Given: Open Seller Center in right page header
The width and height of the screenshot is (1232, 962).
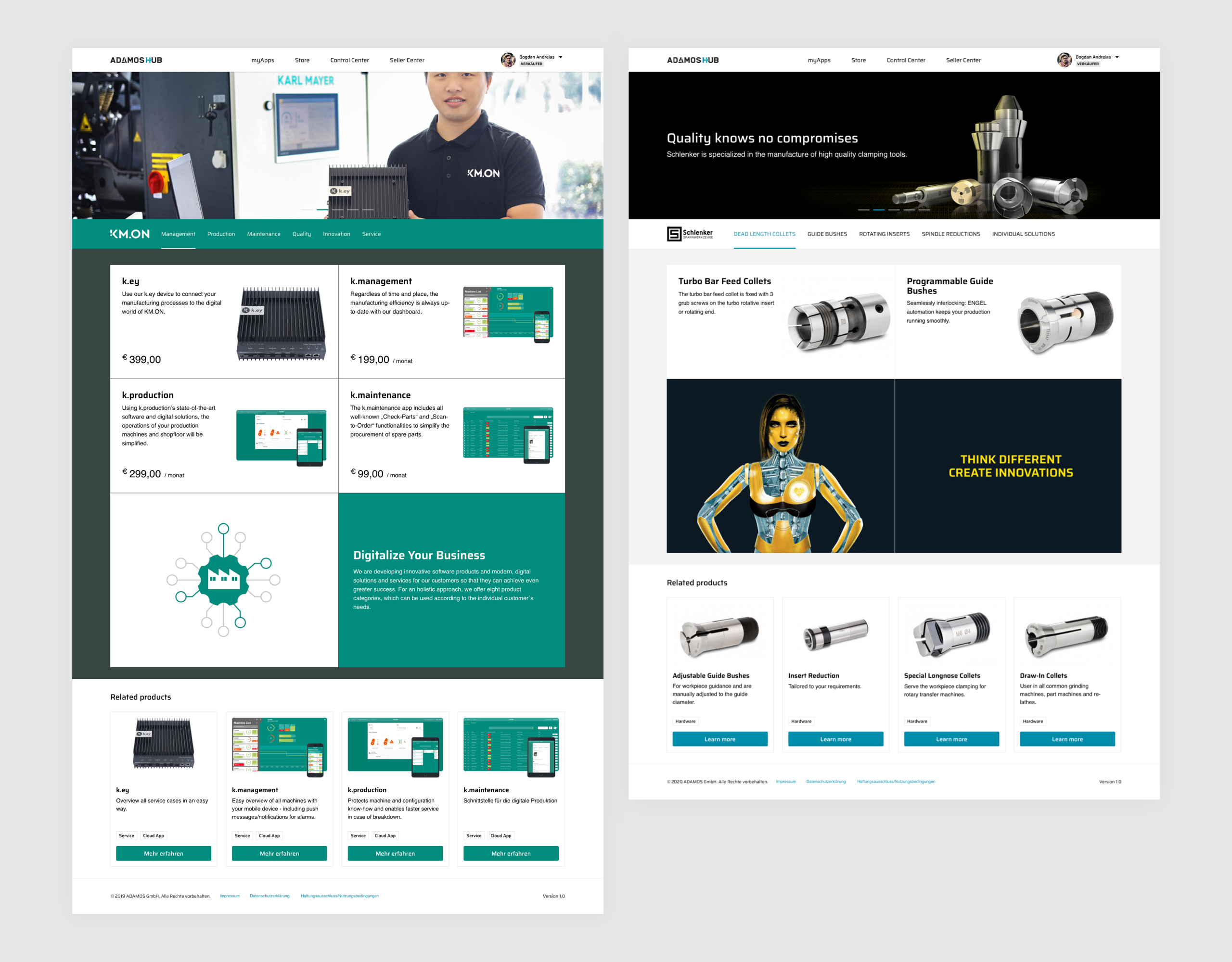Looking at the screenshot, I should 963,60.
